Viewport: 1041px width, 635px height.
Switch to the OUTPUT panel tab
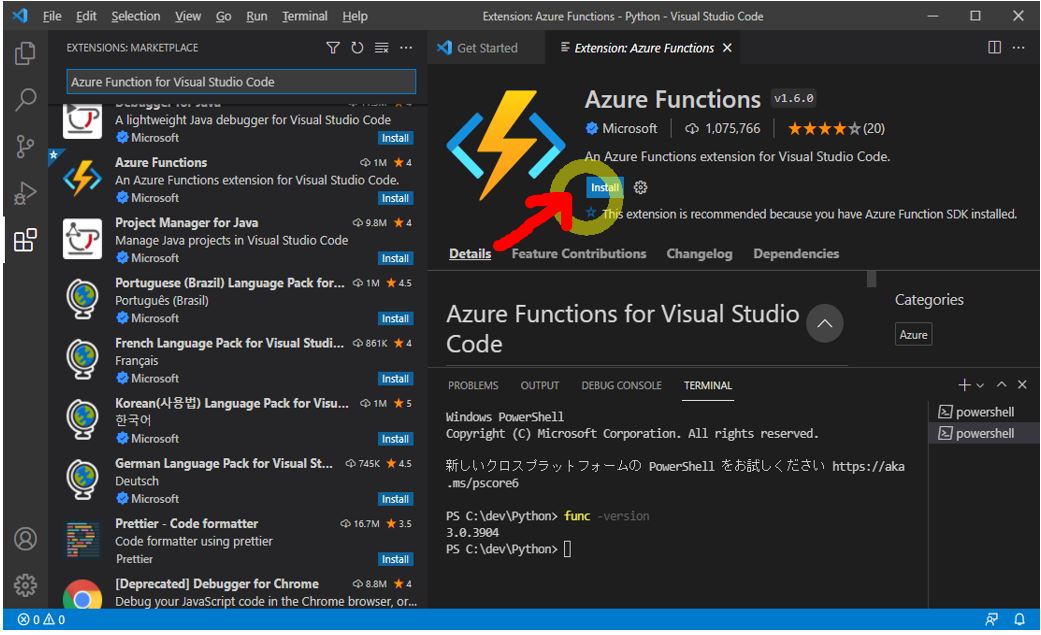(540, 385)
